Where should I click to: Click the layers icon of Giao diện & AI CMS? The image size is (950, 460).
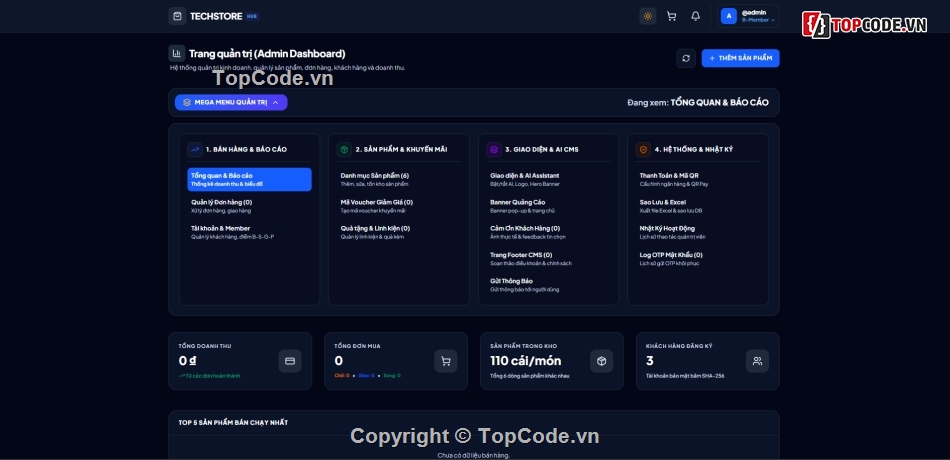coord(494,149)
